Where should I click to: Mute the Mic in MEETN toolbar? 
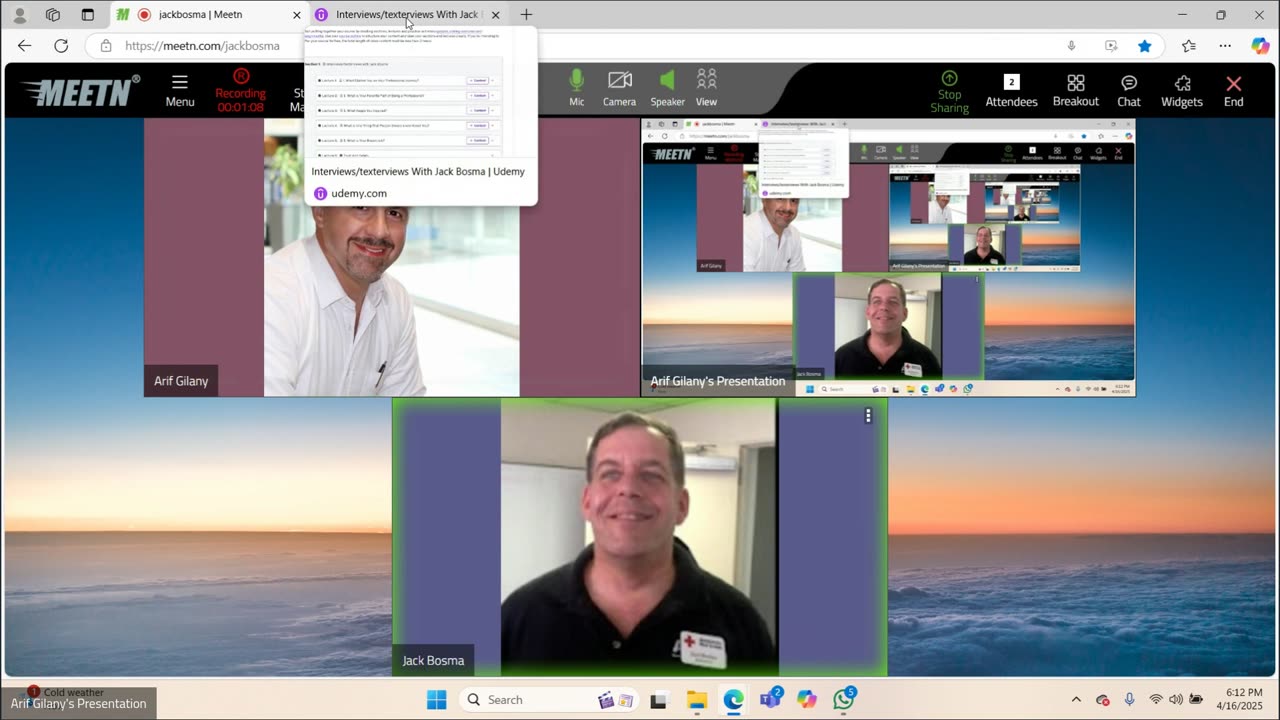point(577,89)
